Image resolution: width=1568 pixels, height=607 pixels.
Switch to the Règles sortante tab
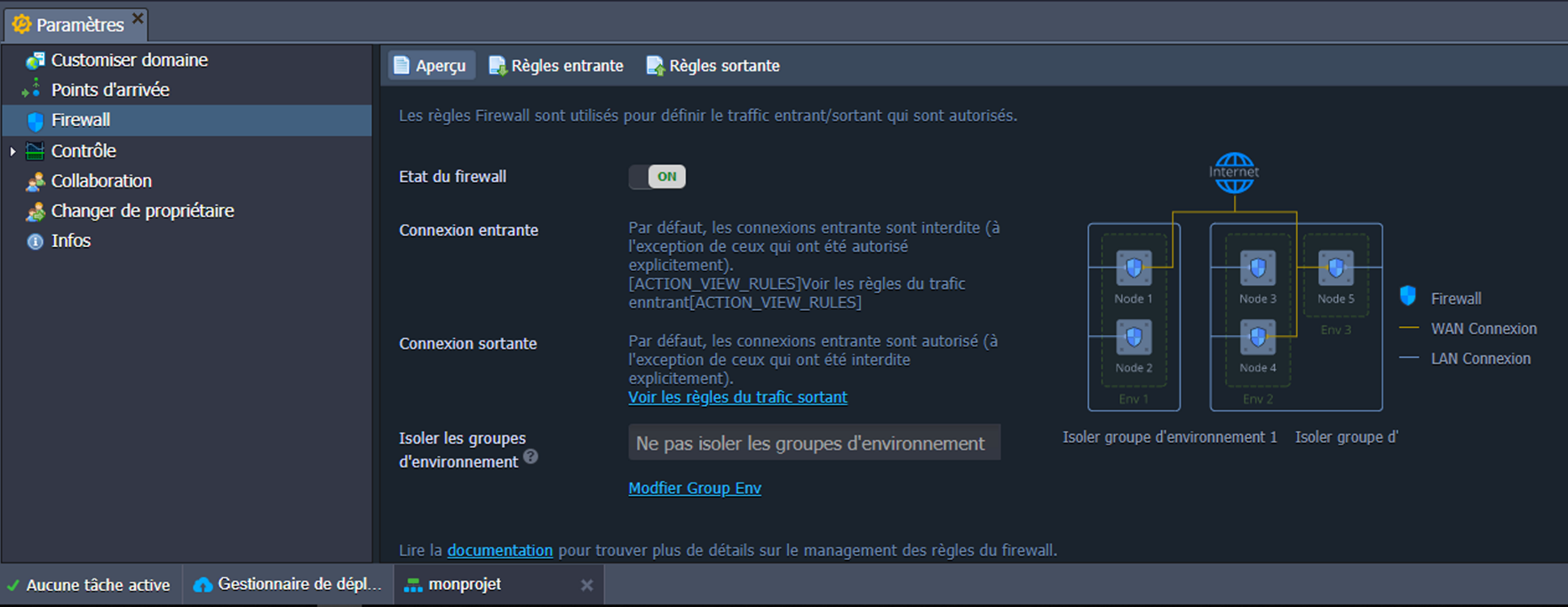(713, 66)
